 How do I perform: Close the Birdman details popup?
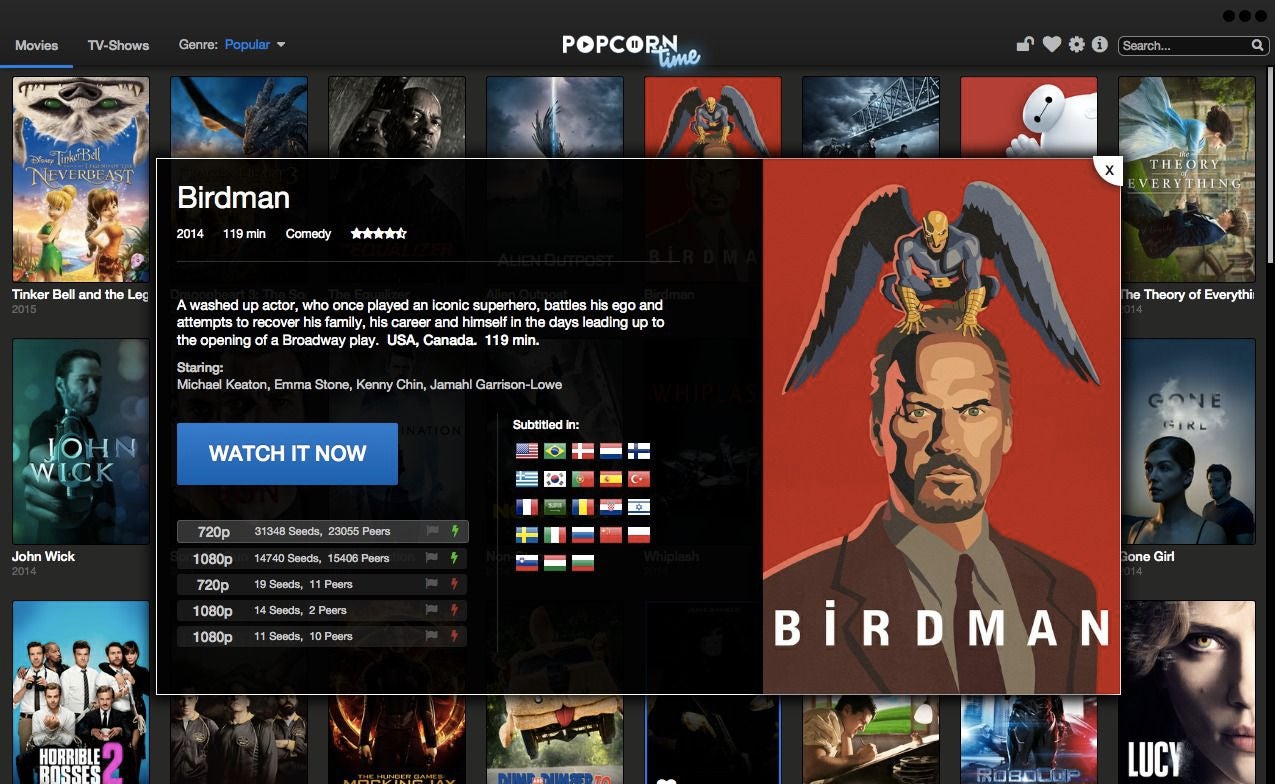coord(1108,170)
